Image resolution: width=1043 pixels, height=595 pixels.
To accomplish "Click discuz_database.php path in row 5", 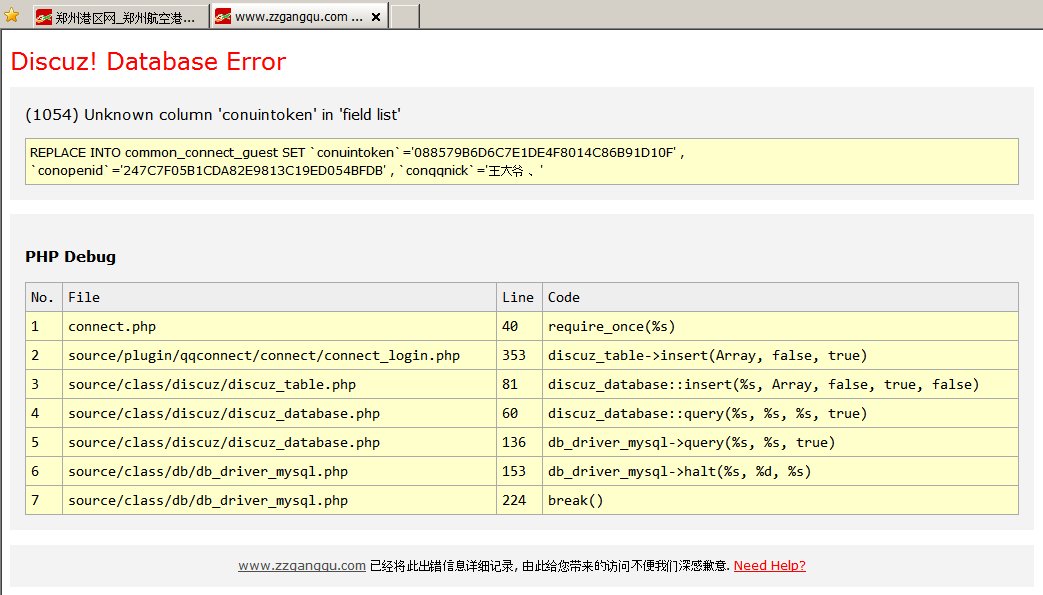I will [224, 443].
